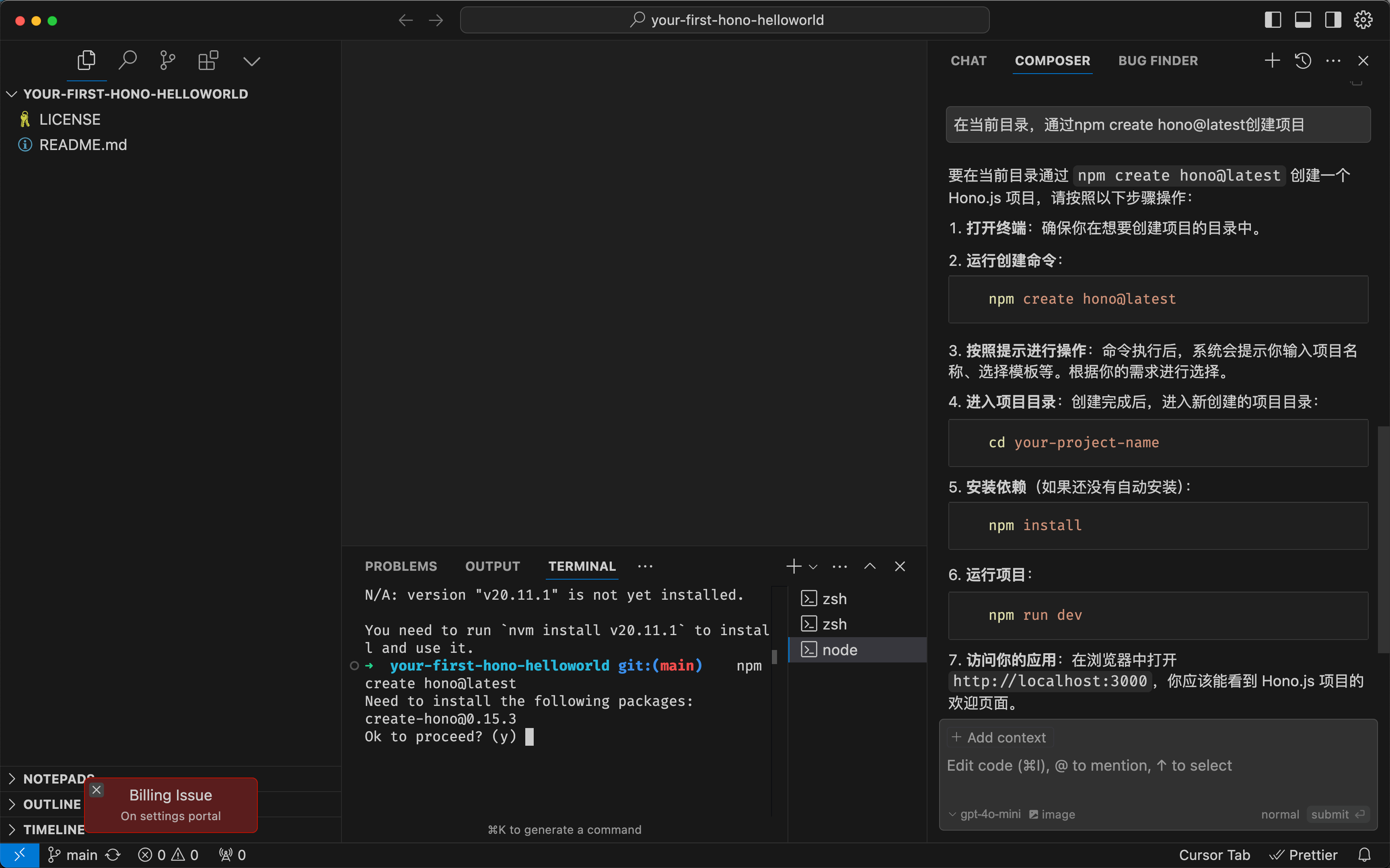This screenshot has height=868, width=1390.
Task: Click the submit button
Action: click(1338, 814)
